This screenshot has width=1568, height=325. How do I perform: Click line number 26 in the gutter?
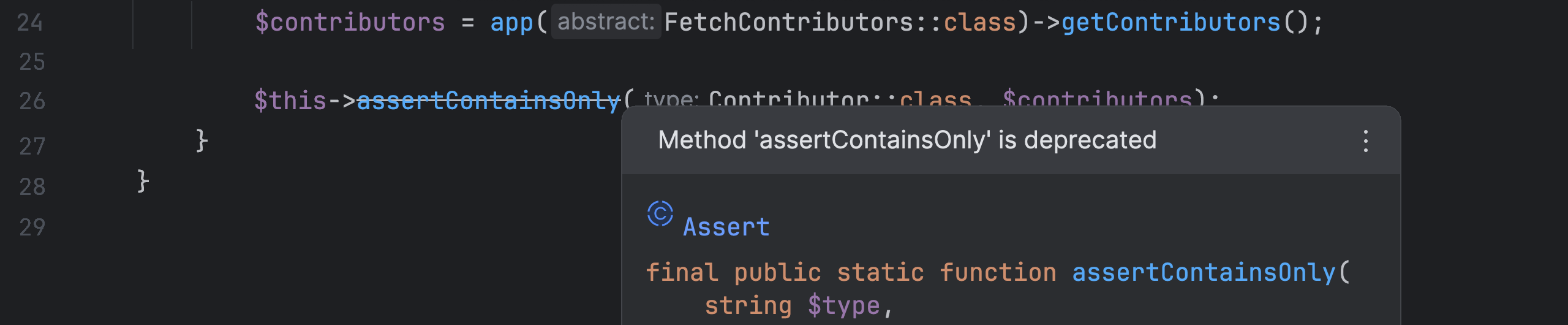pos(32,101)
